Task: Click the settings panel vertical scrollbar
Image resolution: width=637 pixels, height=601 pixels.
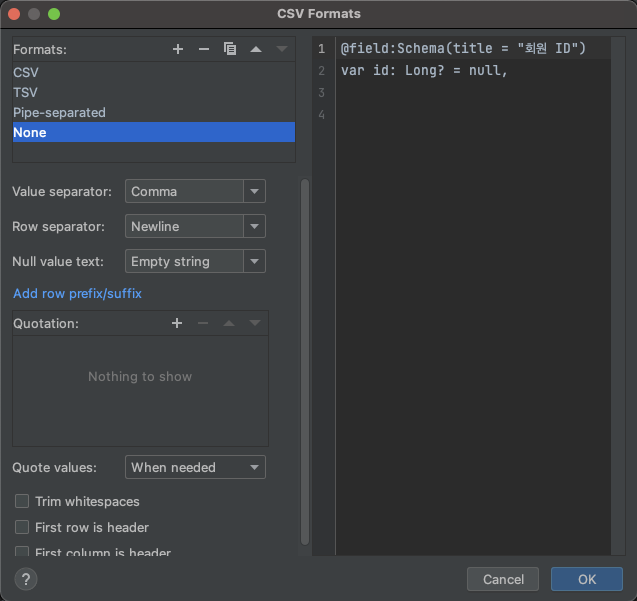Action: click(305, 362)
